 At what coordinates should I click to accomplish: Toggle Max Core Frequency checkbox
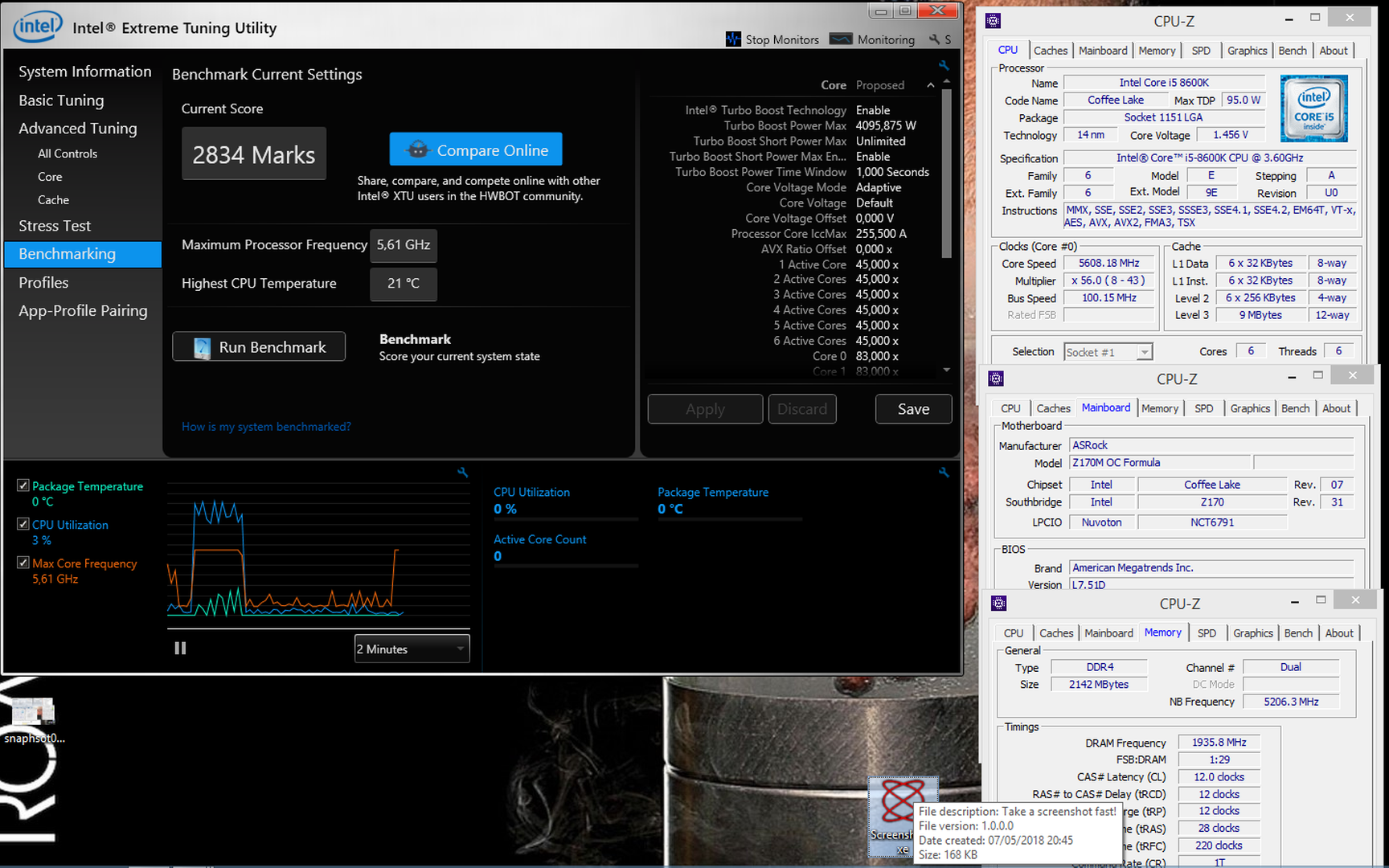pos(23,563)
